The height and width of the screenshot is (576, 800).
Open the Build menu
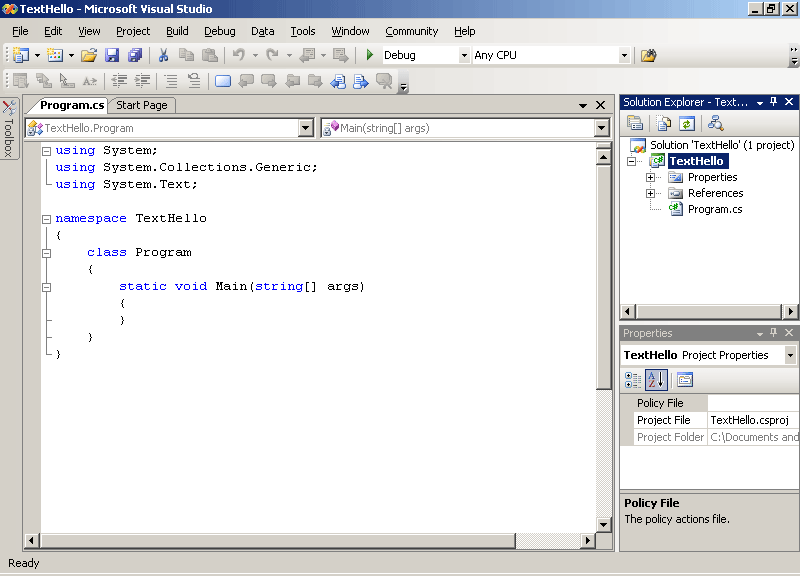(177, 31)
